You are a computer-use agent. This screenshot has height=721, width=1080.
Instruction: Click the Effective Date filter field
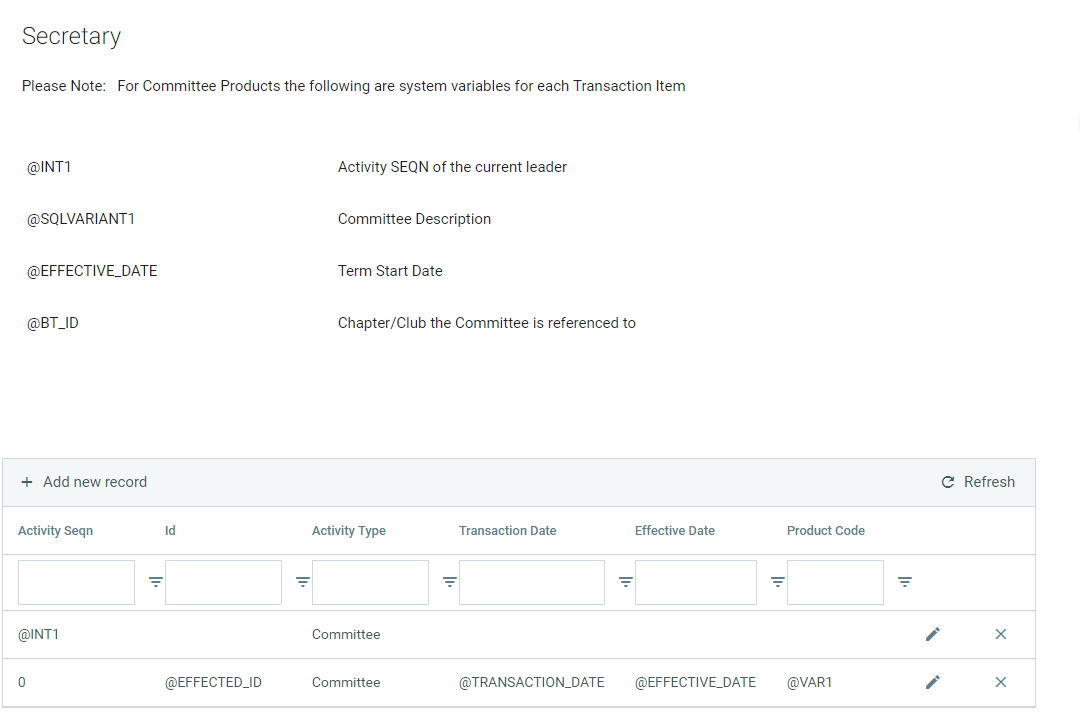695,582
